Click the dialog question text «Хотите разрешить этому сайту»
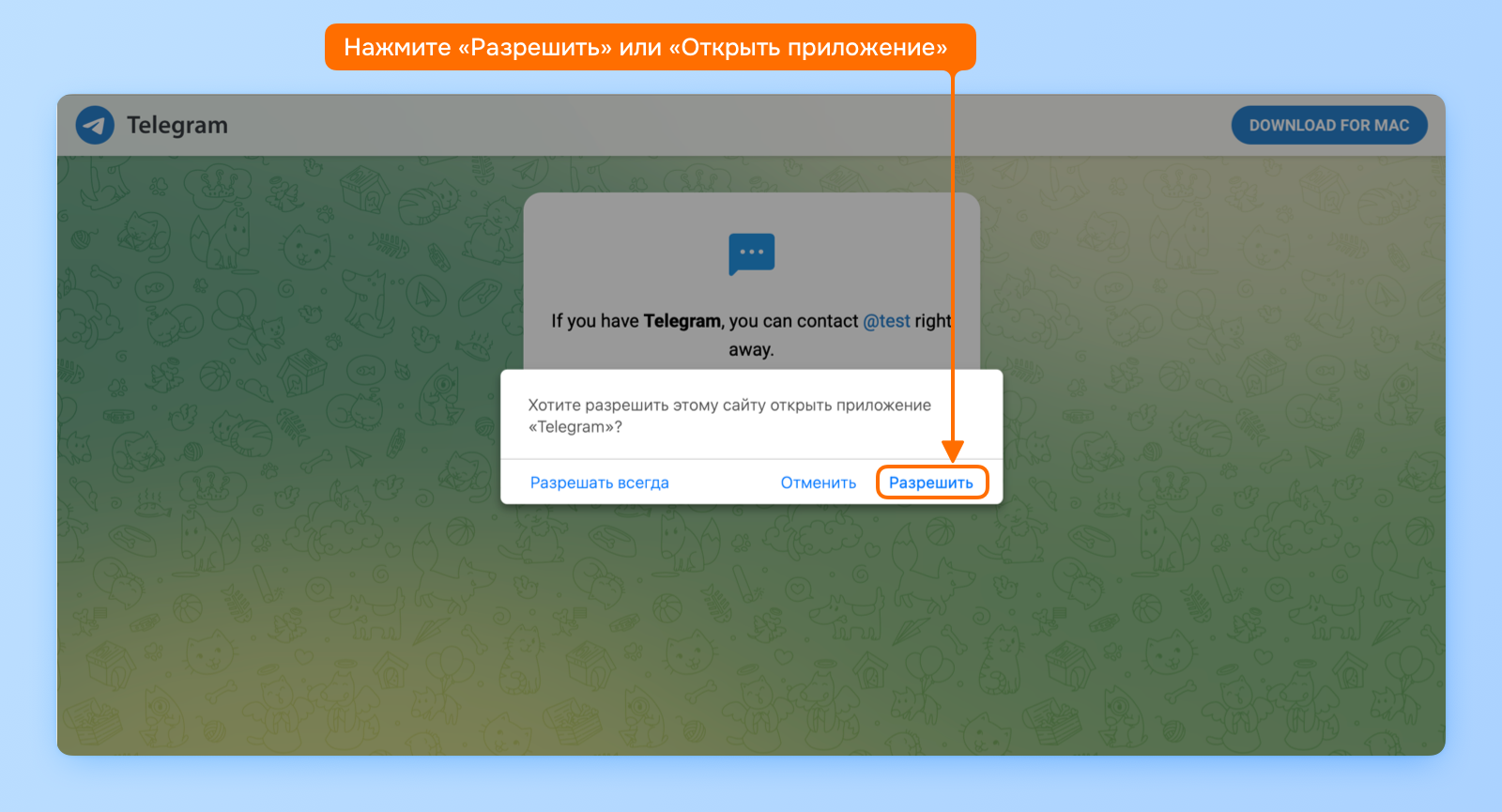 pyautogui.click(x=648, y=406)
